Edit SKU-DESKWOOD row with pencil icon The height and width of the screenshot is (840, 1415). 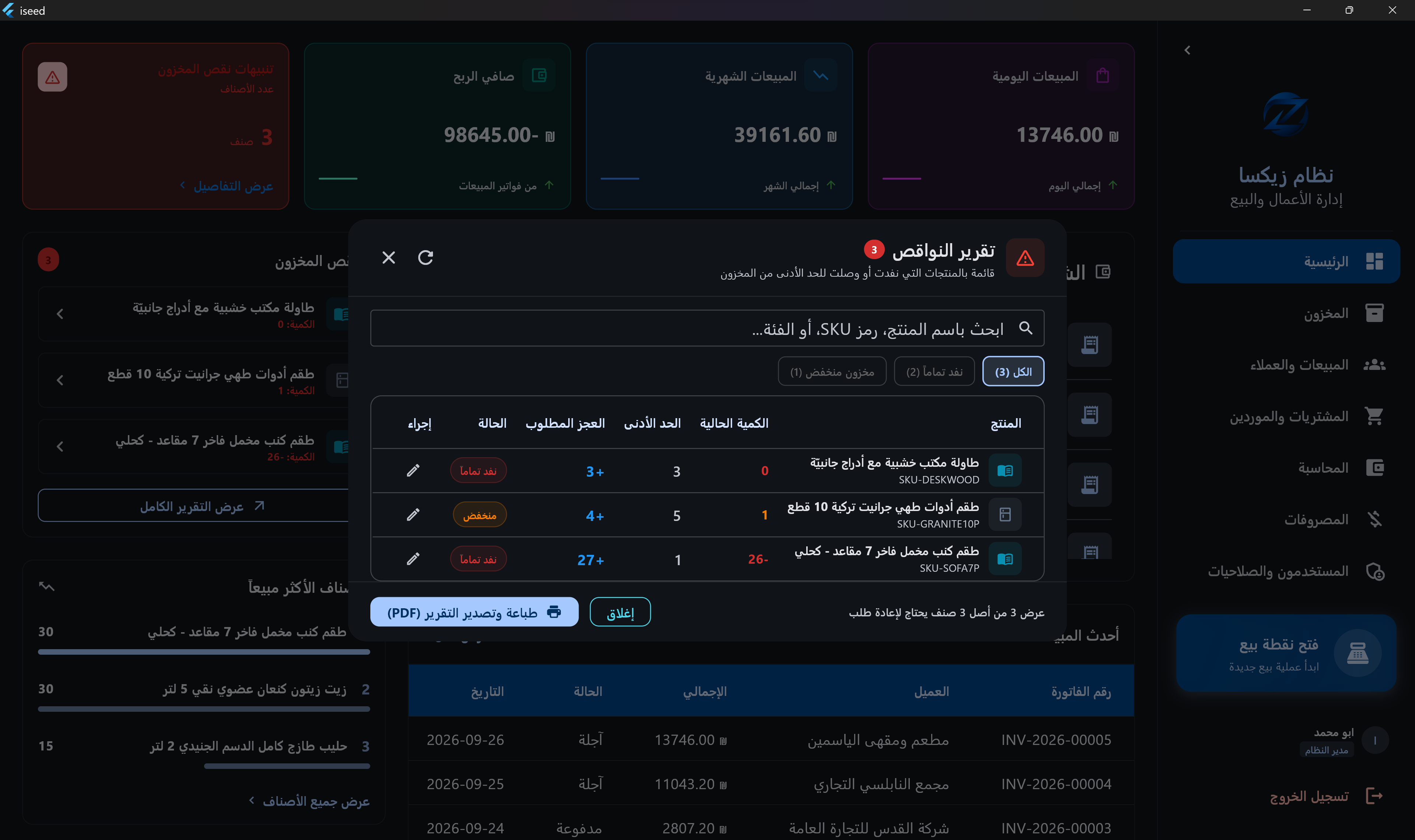pos(413,470)
